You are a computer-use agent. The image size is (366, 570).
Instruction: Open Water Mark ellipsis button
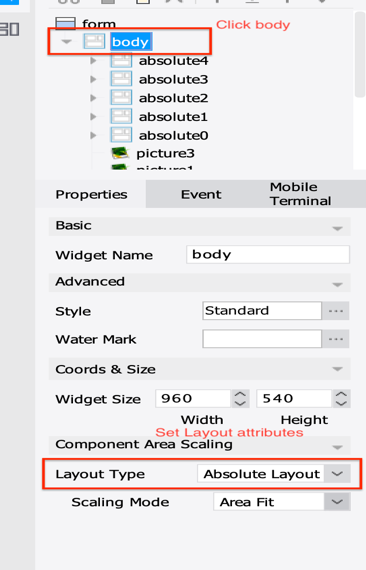point(335,339)
